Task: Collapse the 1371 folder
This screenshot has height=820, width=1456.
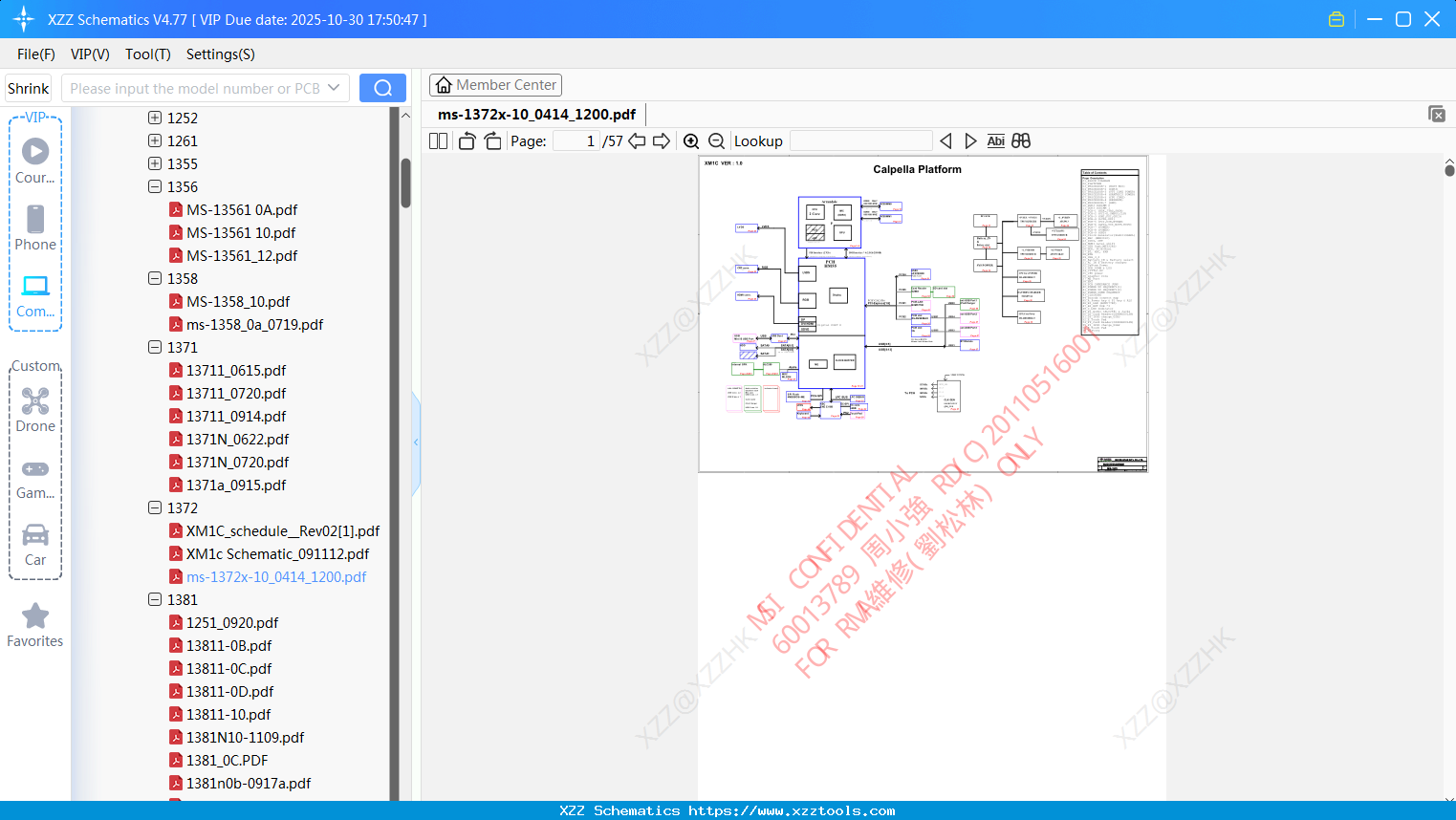Action: 155,347
